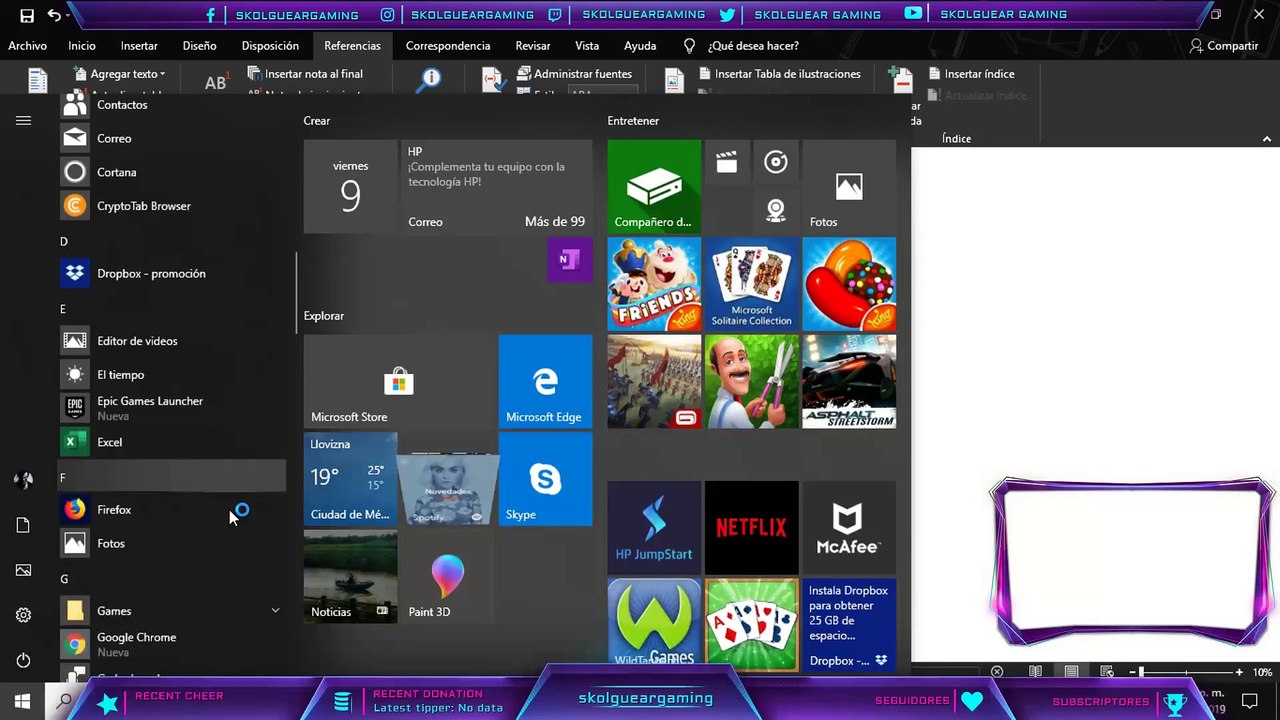The width and height of the screenshot is (1280, 720).
Task: Click the user account avatar in Start rail
Action: click(x=23, y=480)
